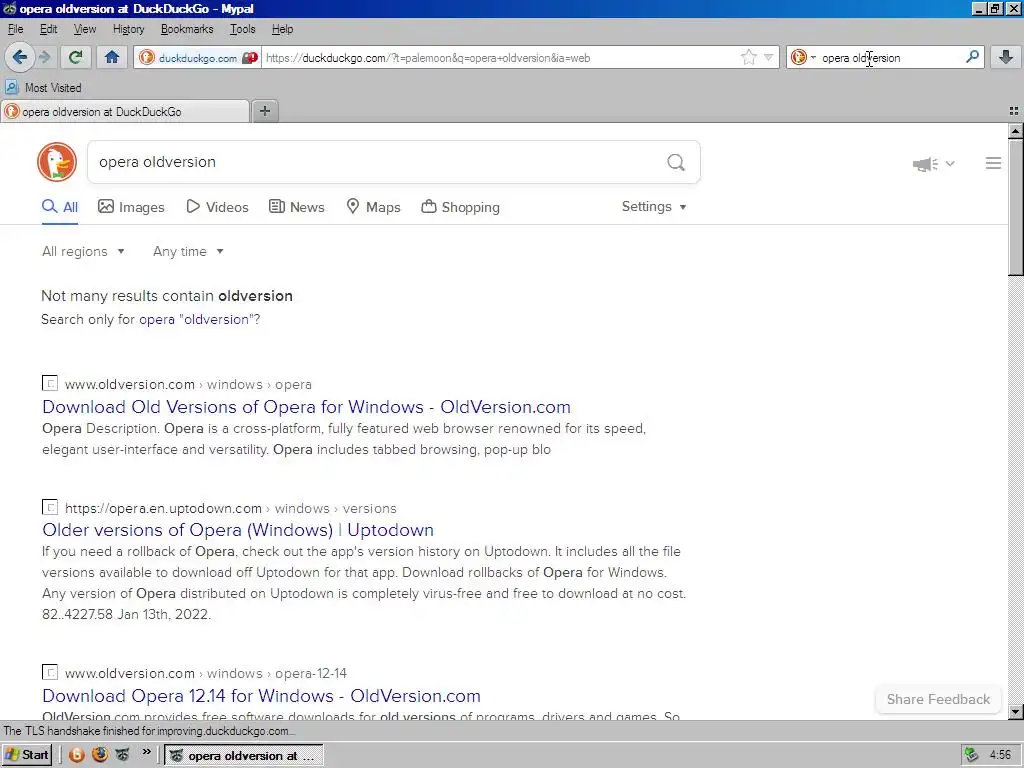The width and height of the screenshot is (1024, 768).
Task: Expand the Settings dropdown
Action: pos(654,206)
